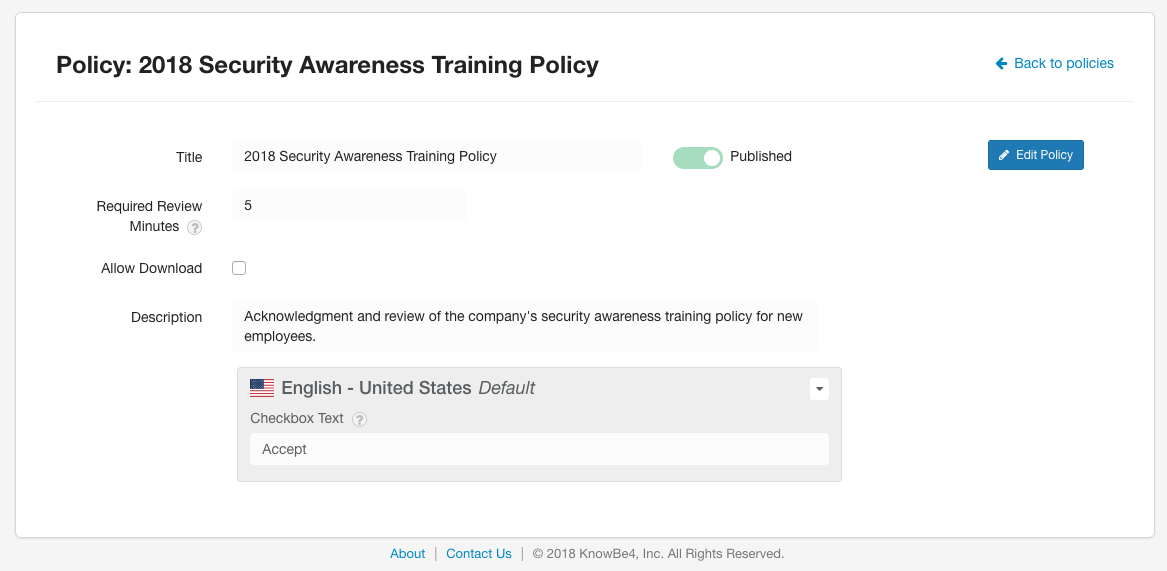The height and width of the screenshot is (571, 1167).
Task: Click the back arrow icon near policies
Action: (1001, 63)
